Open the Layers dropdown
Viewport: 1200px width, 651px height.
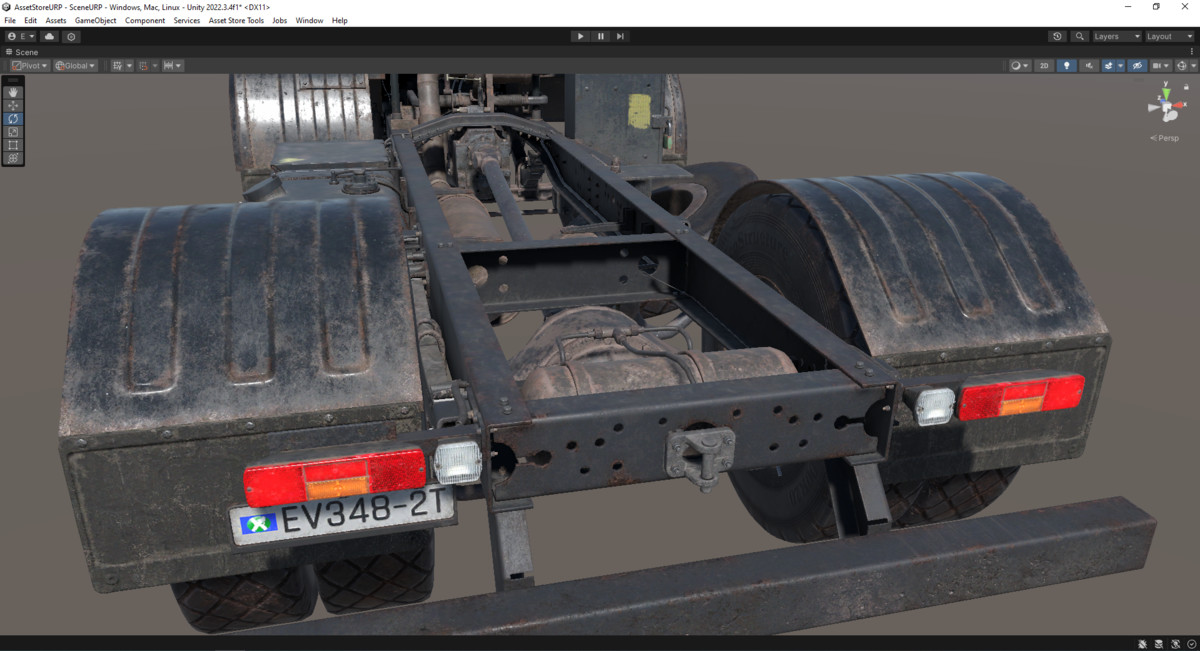coord(1110,36)
